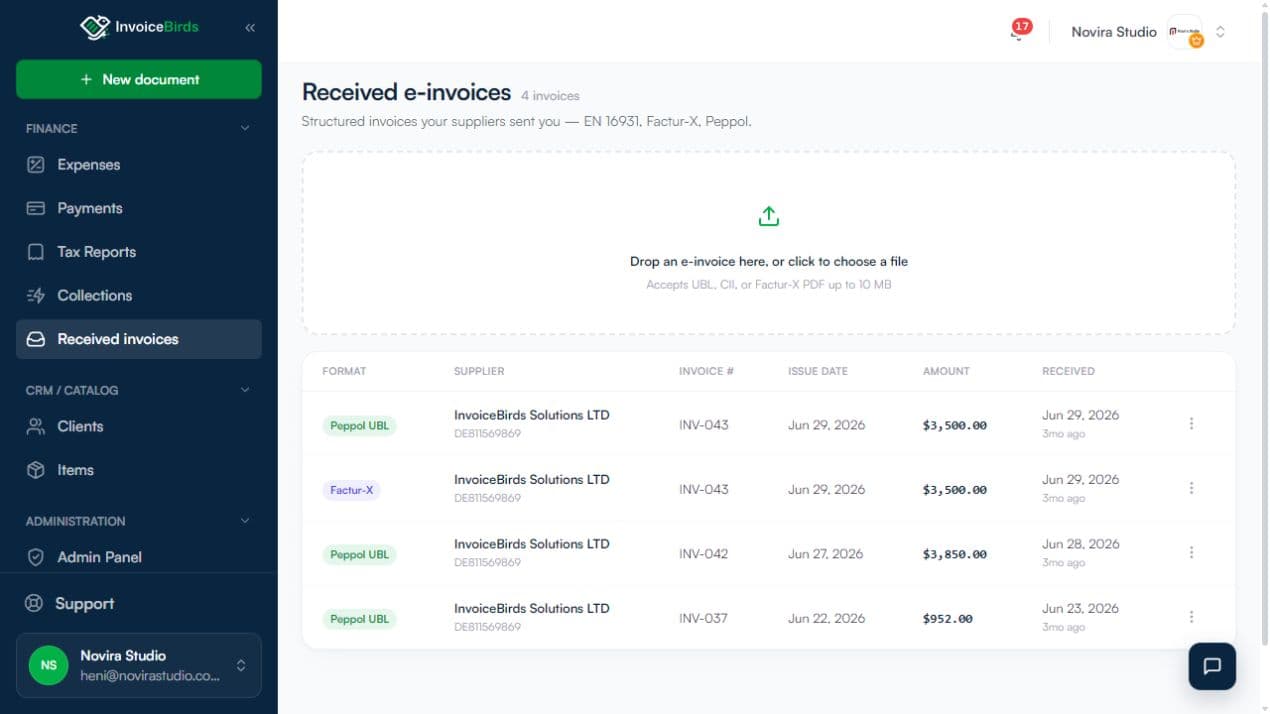Image resolution: width=1270 pixels, height=714 pixels.
Task: Collapse the CRM / CATALOG section chevron
Action: pyautogui.click(x=245, y=390)
